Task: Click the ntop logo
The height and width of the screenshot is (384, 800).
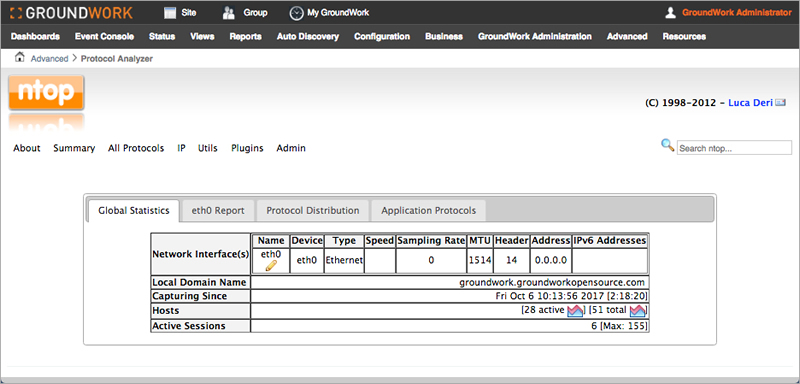Action: pyautogui.click(x=46, y=92)
